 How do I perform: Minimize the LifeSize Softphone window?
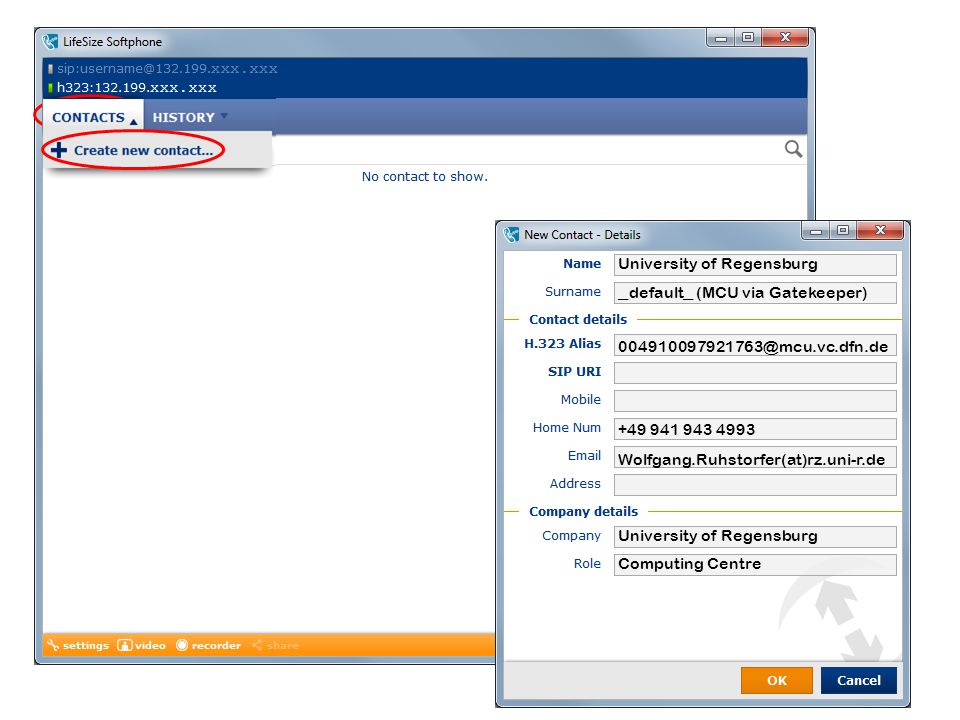721,37
